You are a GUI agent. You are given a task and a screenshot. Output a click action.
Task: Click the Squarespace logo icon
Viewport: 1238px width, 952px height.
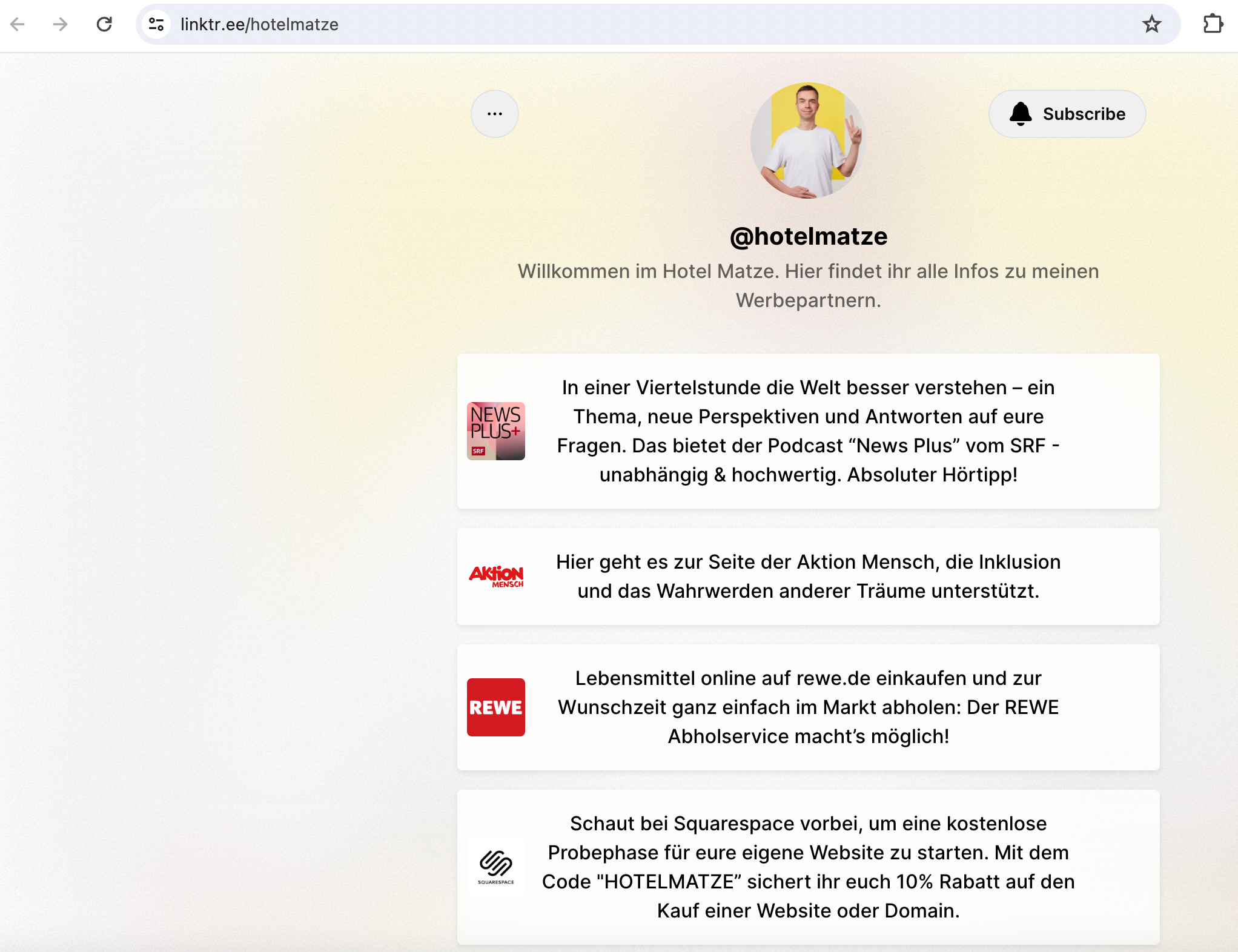click(495, 867)
